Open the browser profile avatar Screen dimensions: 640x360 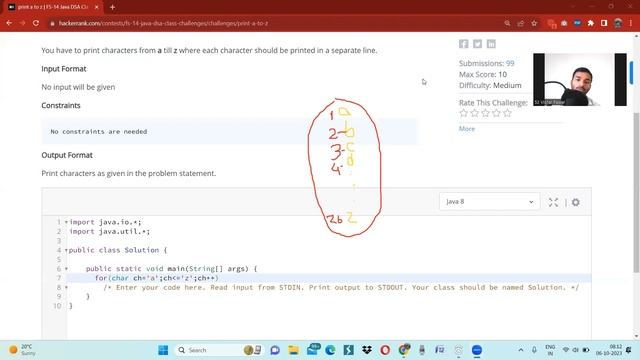(x=618, y=23)
